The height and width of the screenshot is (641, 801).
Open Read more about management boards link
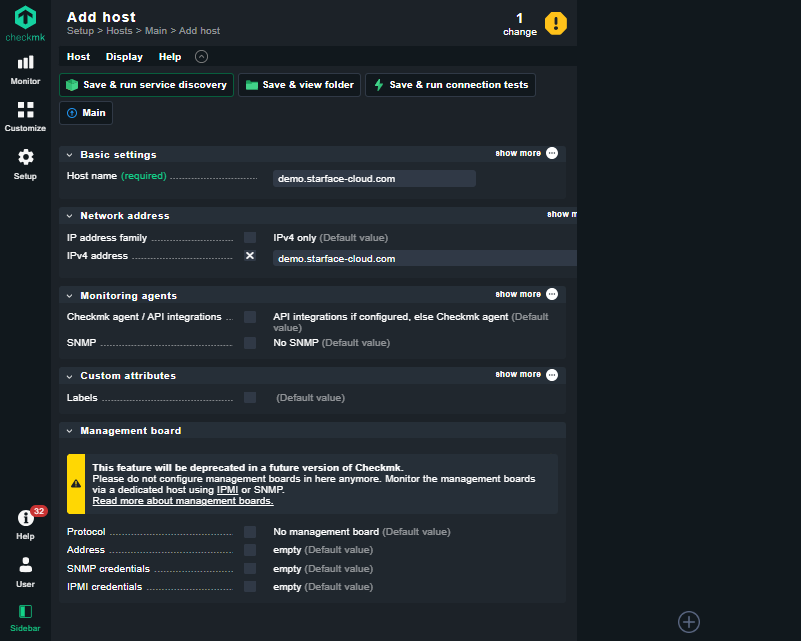click(183, 501)
